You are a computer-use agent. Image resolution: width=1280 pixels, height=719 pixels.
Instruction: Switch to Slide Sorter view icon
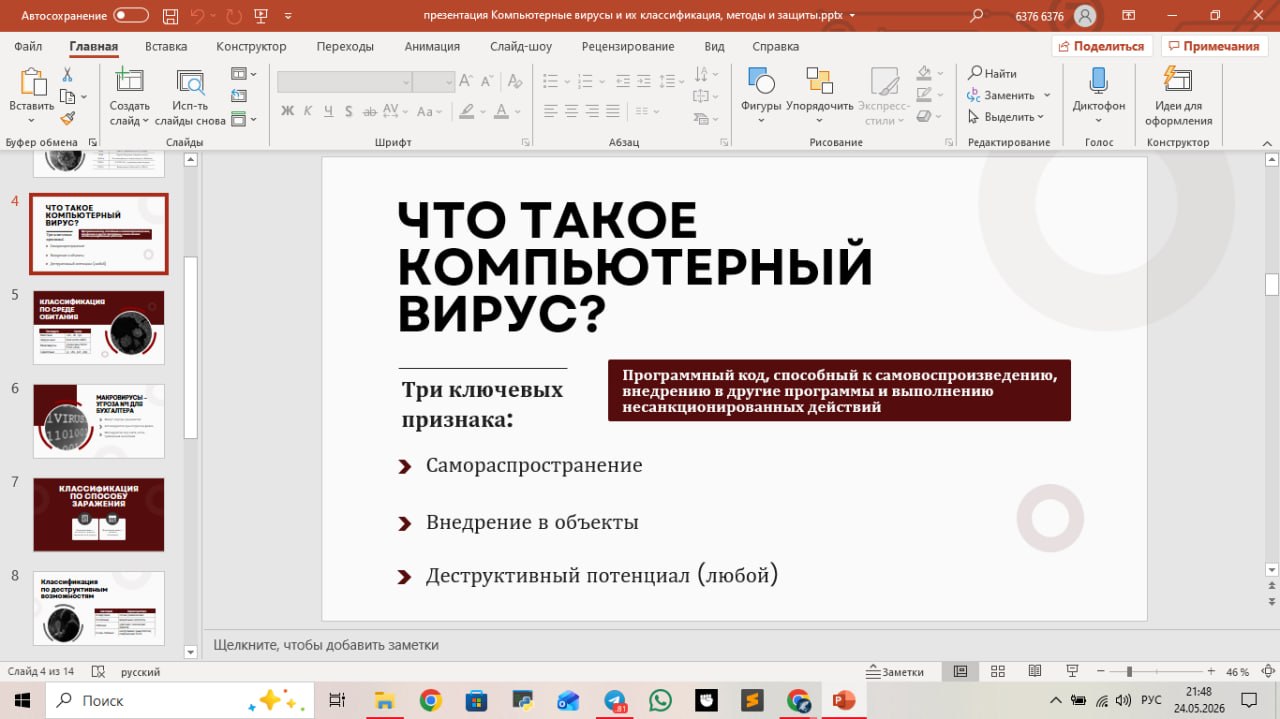(998, 672)
